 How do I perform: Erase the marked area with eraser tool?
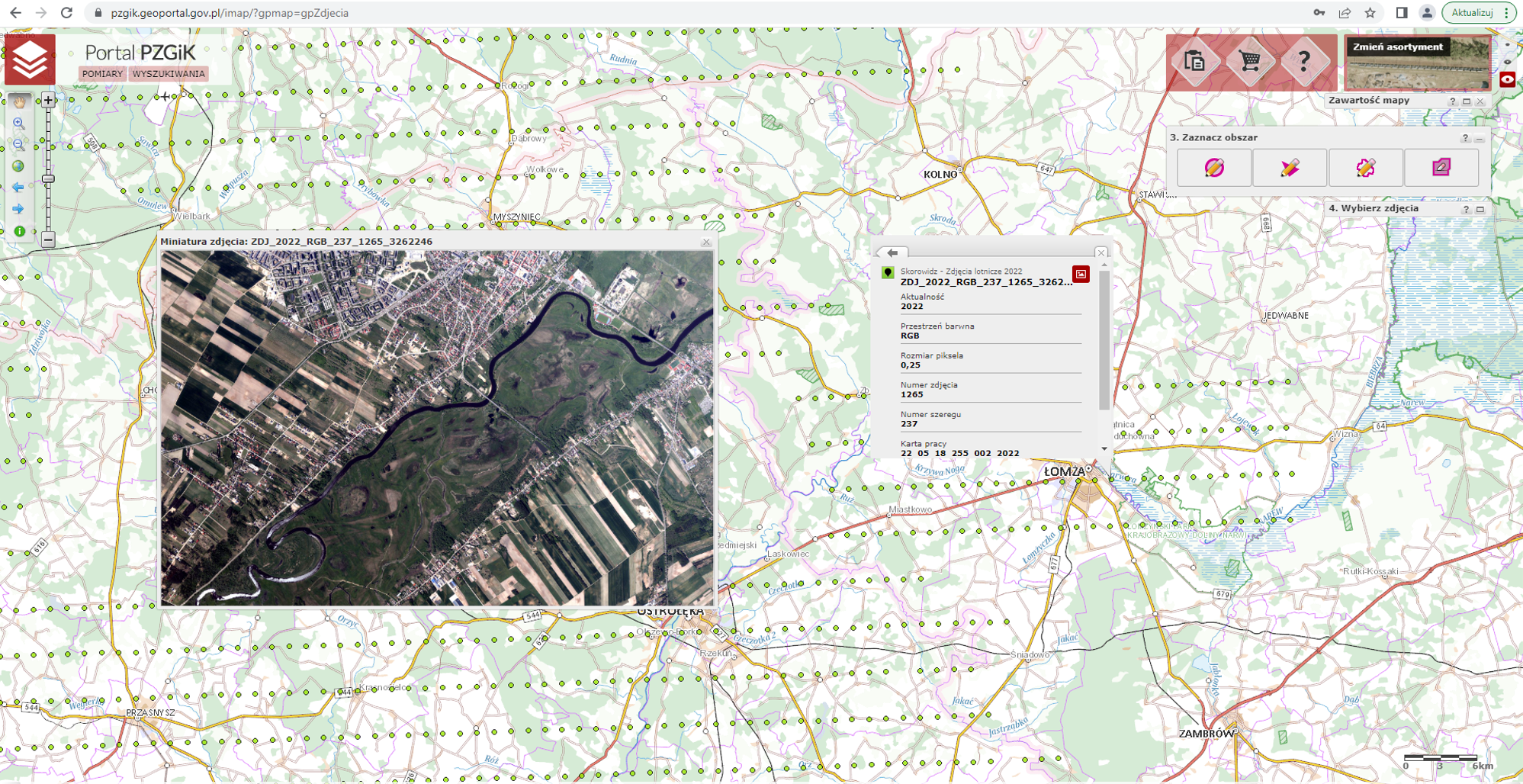click(1441, 168)
